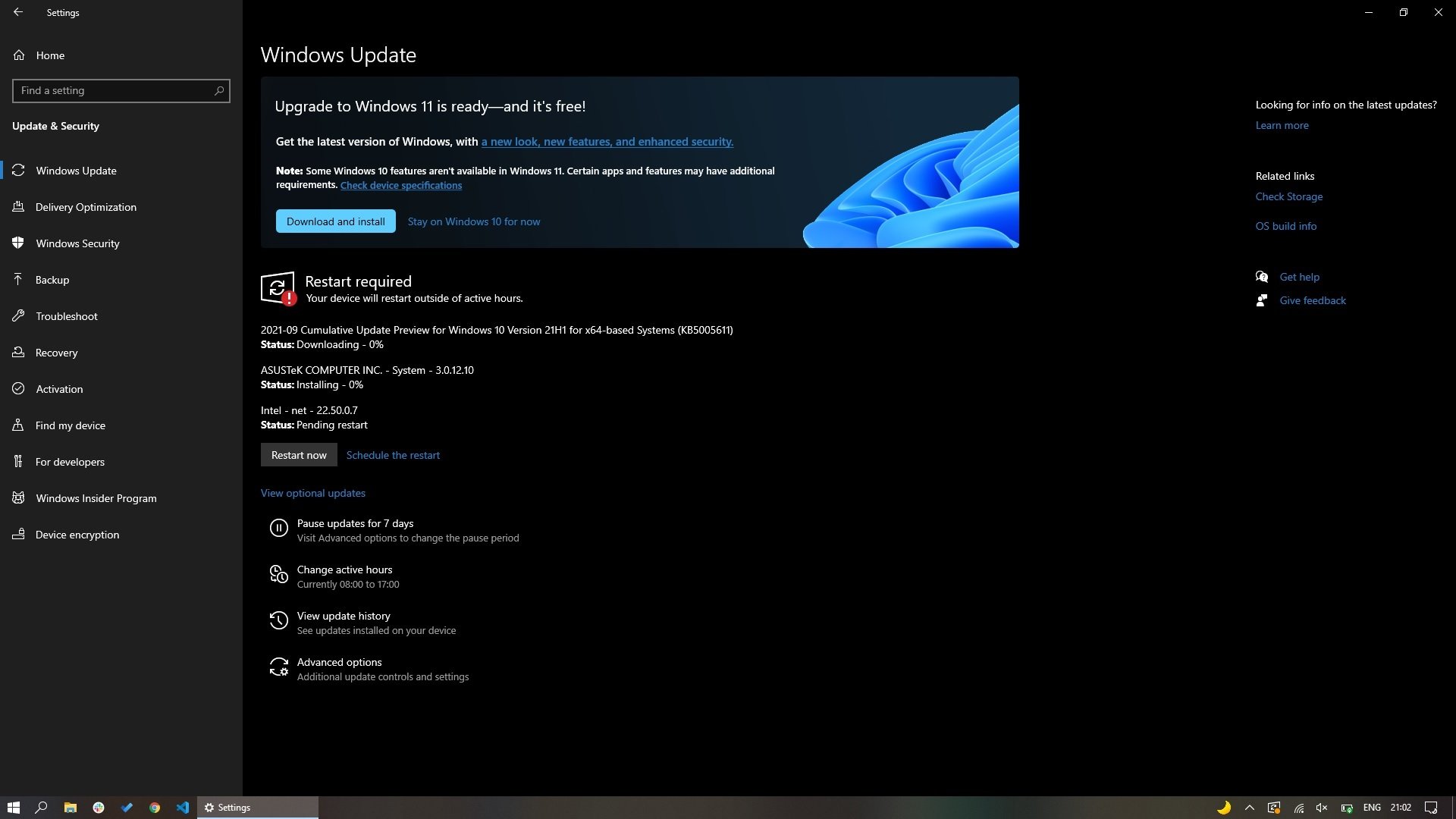Screen dimensions: 1456x819
Task: Open Change active hours option
Action: pos(349,576)
